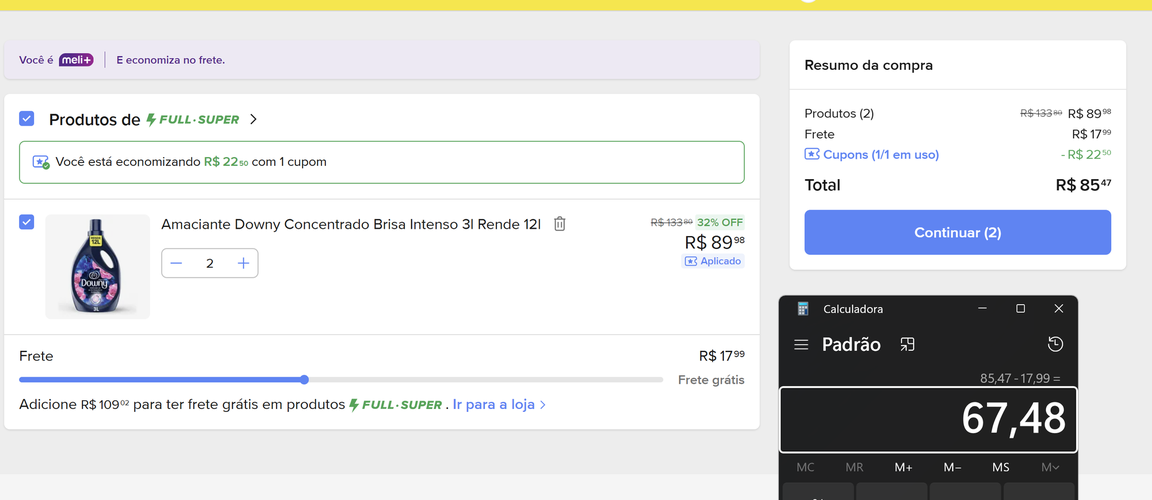Toggle keep-on-top icon in Calculadora
Screen dimensions: 1152x500
tap(907, 344)
